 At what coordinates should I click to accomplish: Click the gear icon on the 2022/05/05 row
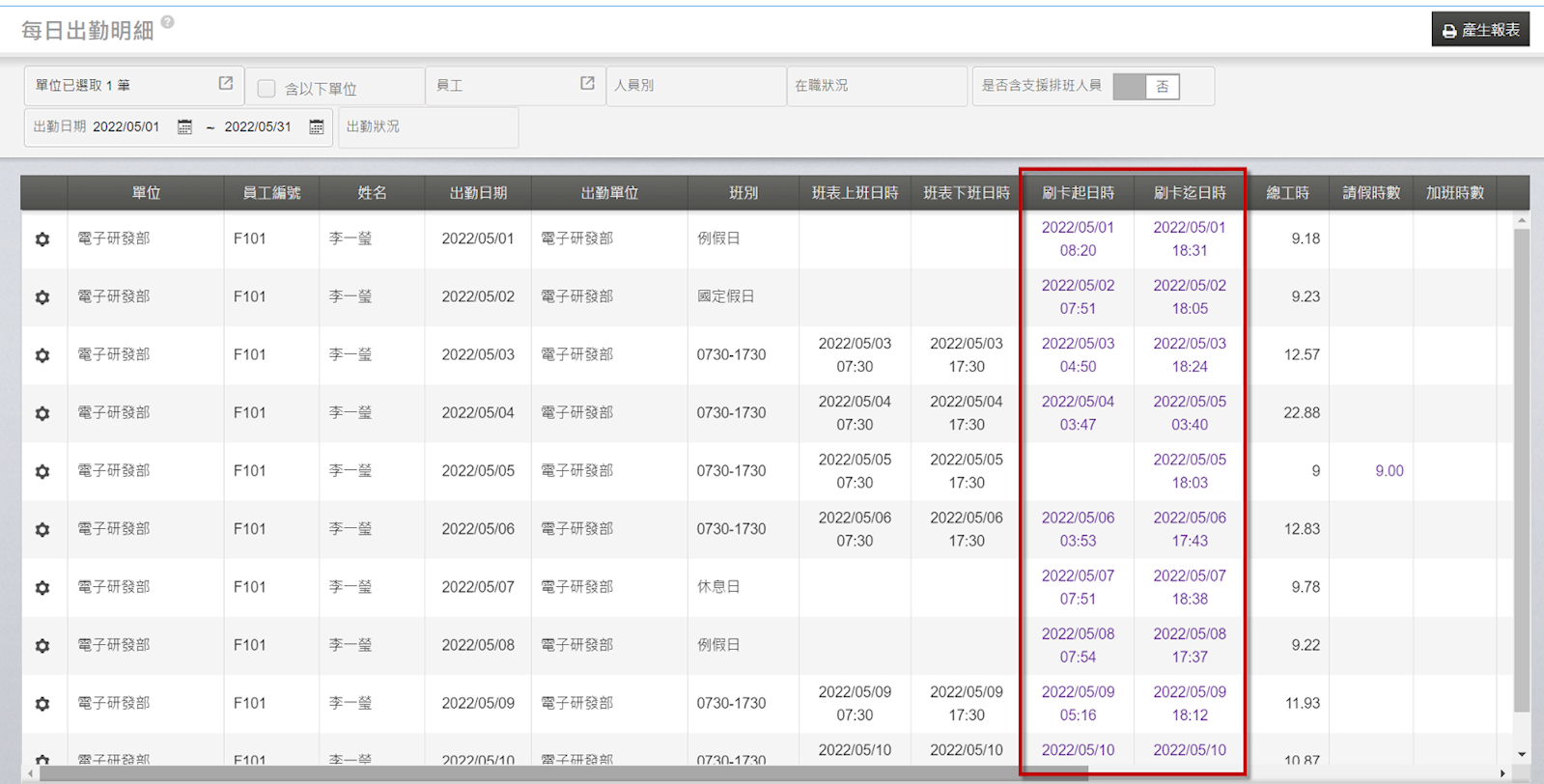pos(42,471)
